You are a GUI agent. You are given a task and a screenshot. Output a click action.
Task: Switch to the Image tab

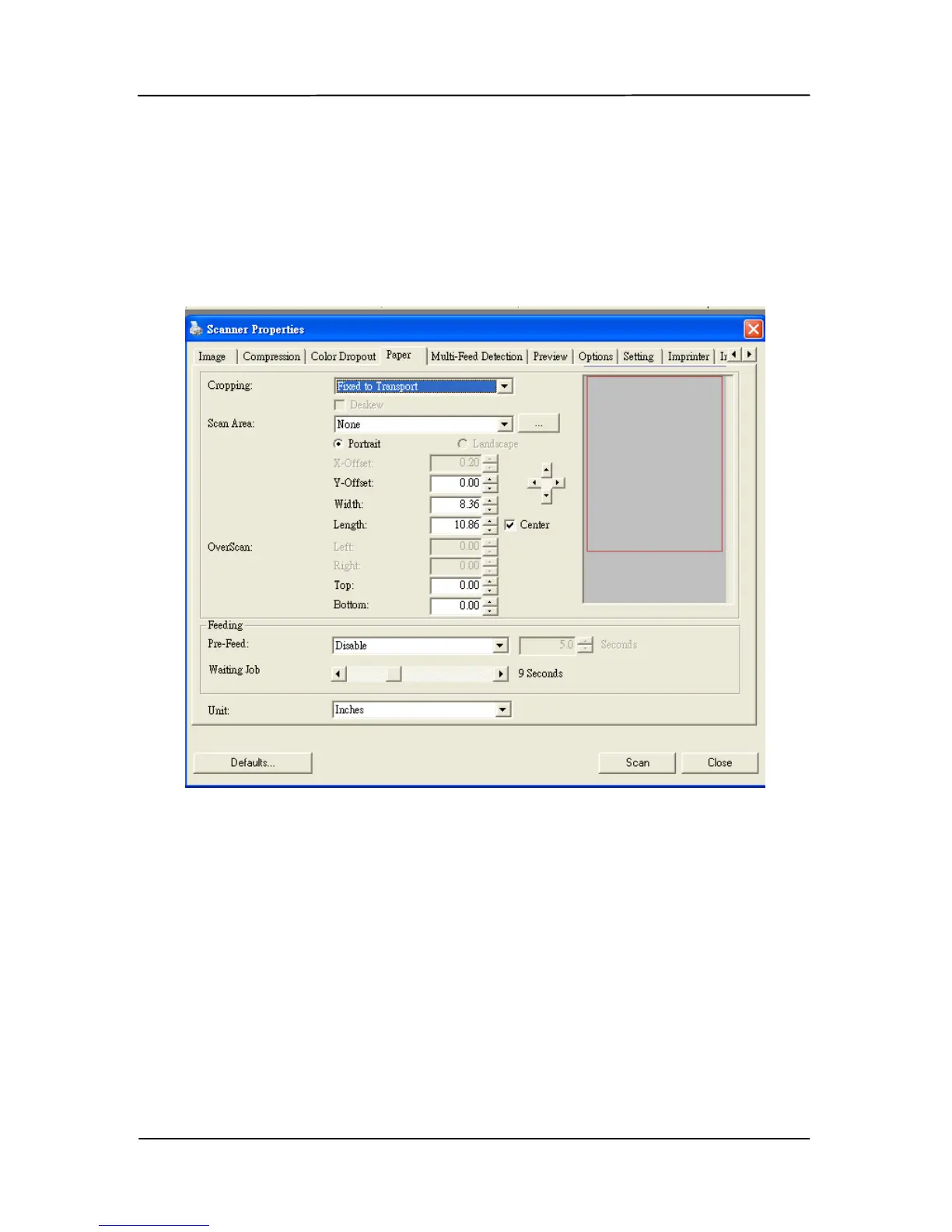click(212, 356)
